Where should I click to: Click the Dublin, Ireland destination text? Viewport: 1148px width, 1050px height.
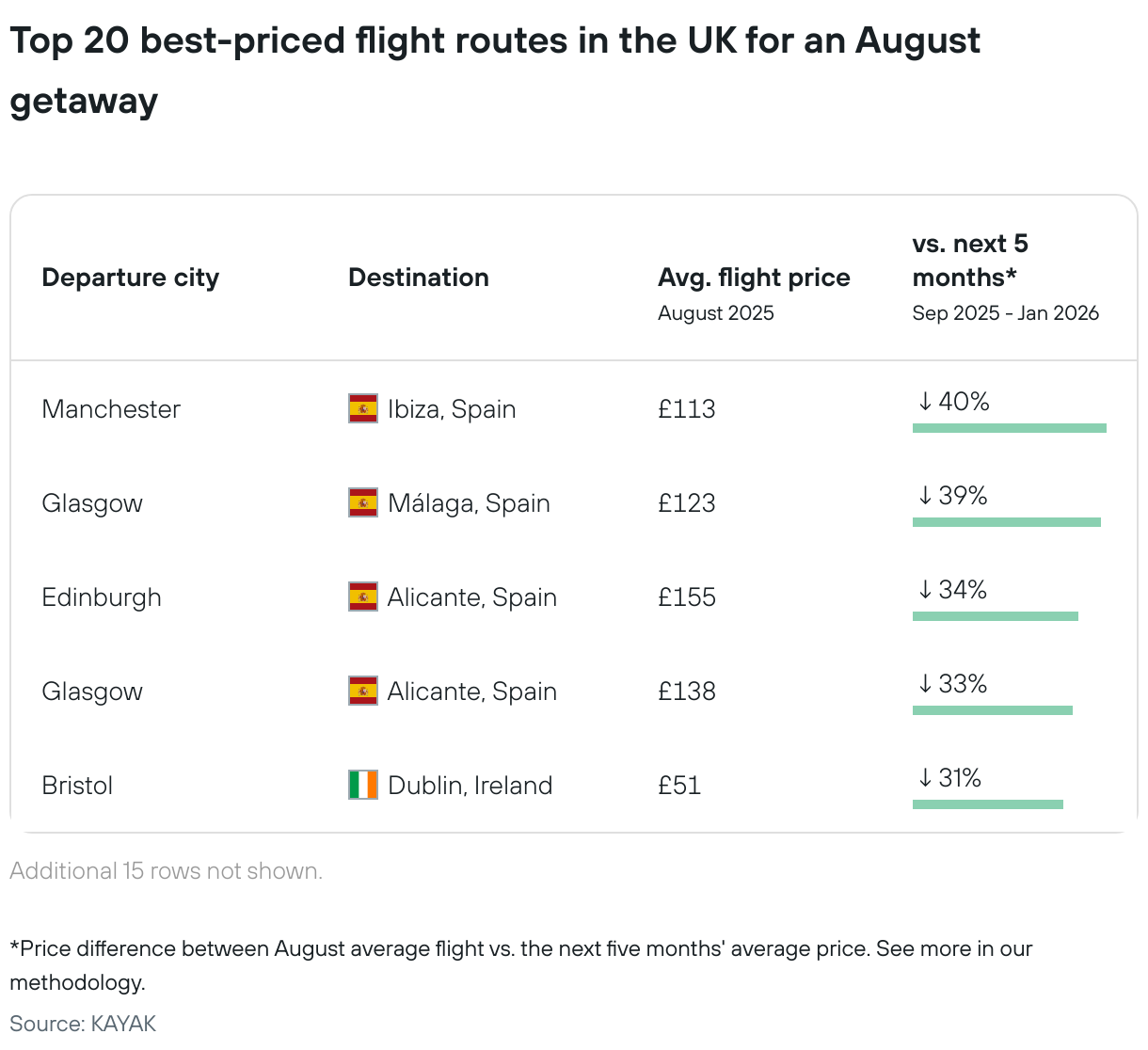point(470,786)
